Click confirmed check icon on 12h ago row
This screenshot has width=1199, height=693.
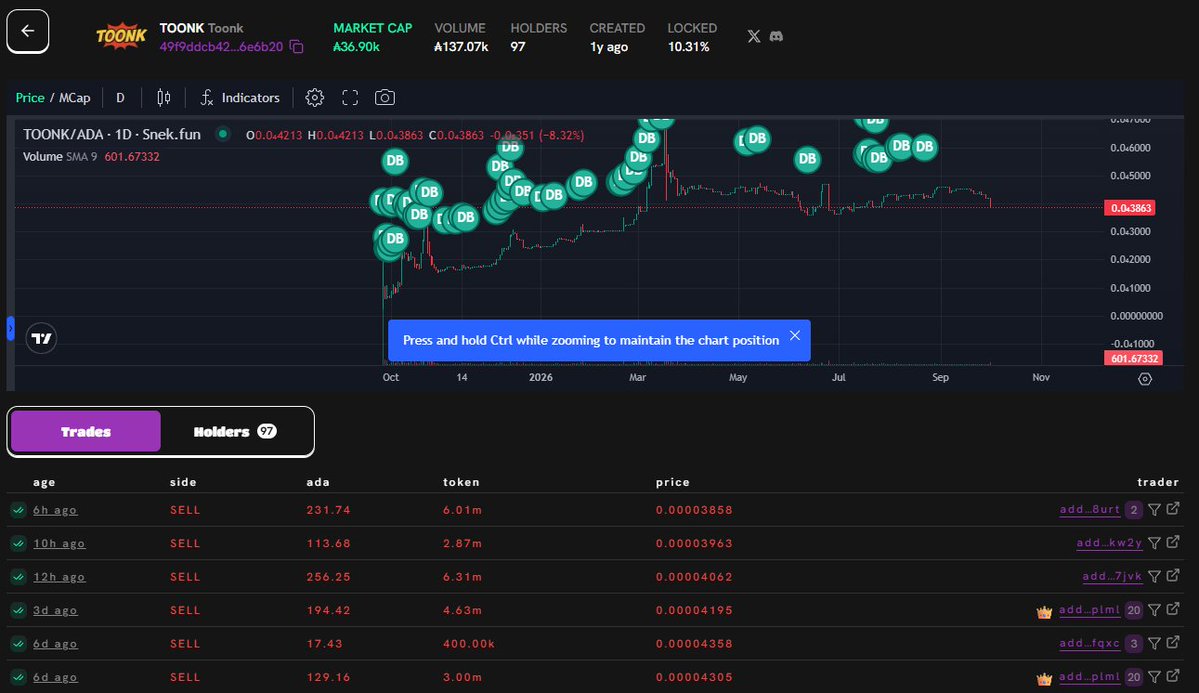[18, 578]
